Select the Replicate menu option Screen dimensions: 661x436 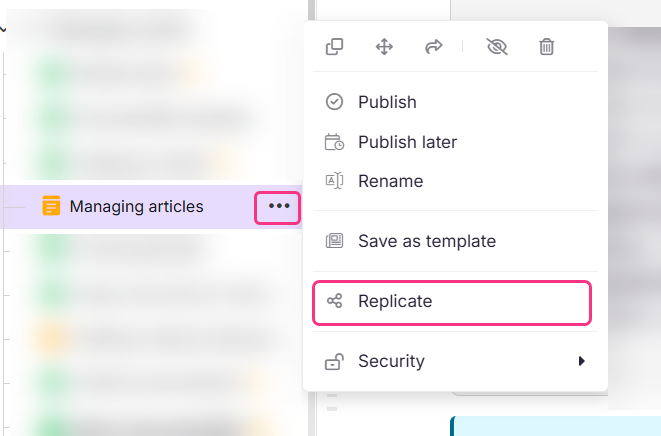[x=452, y=303]
